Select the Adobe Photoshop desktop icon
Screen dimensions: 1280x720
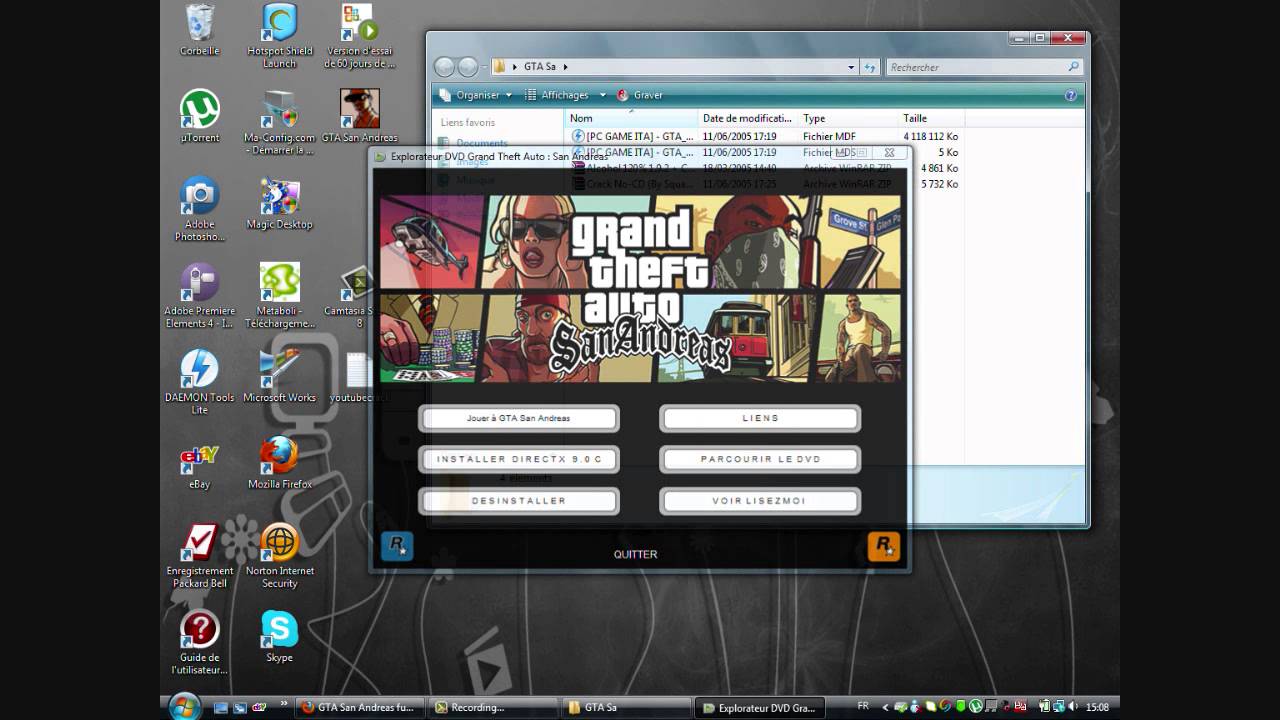199,209
